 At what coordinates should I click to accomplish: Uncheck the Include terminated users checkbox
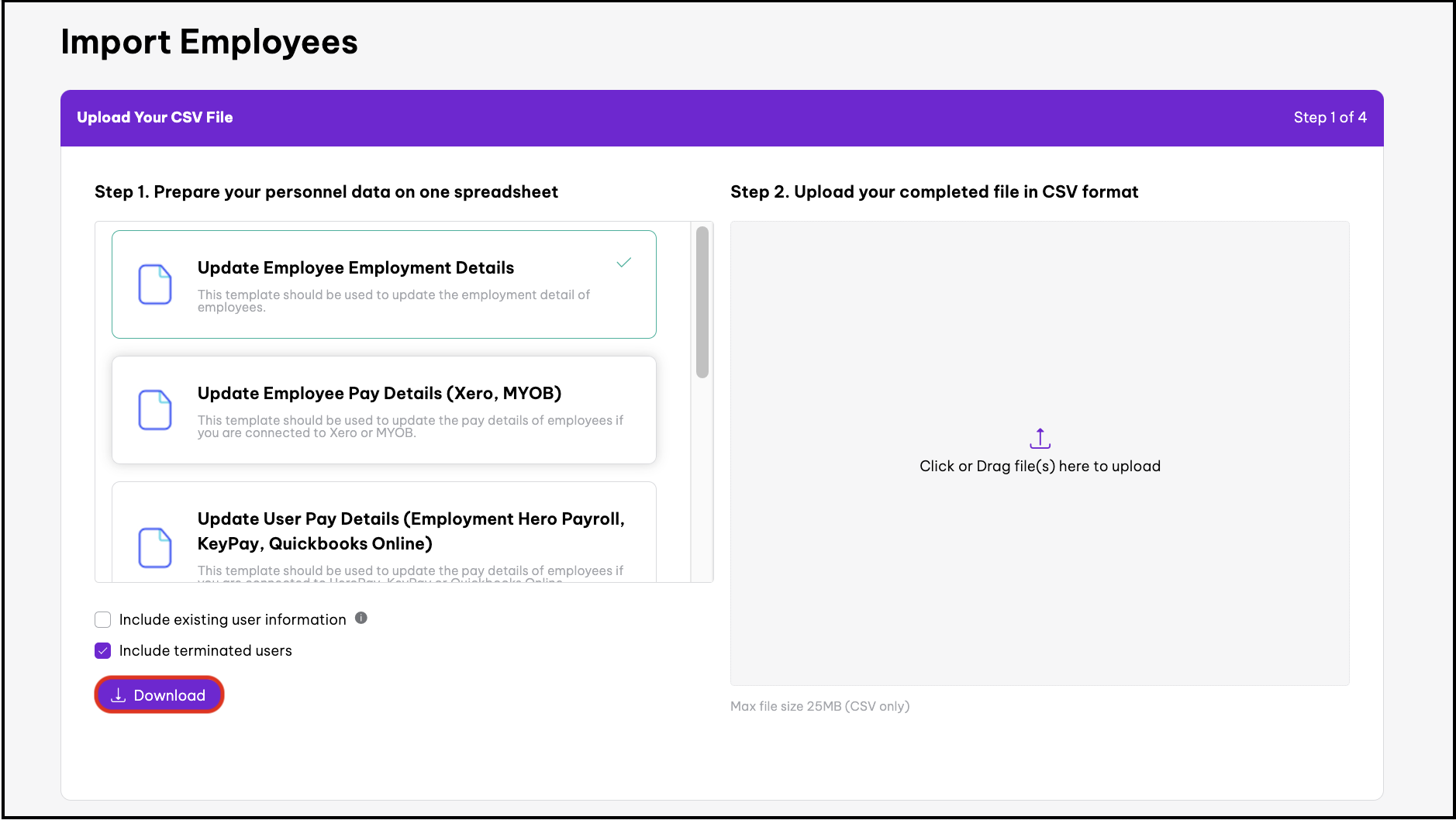[103, 651]
